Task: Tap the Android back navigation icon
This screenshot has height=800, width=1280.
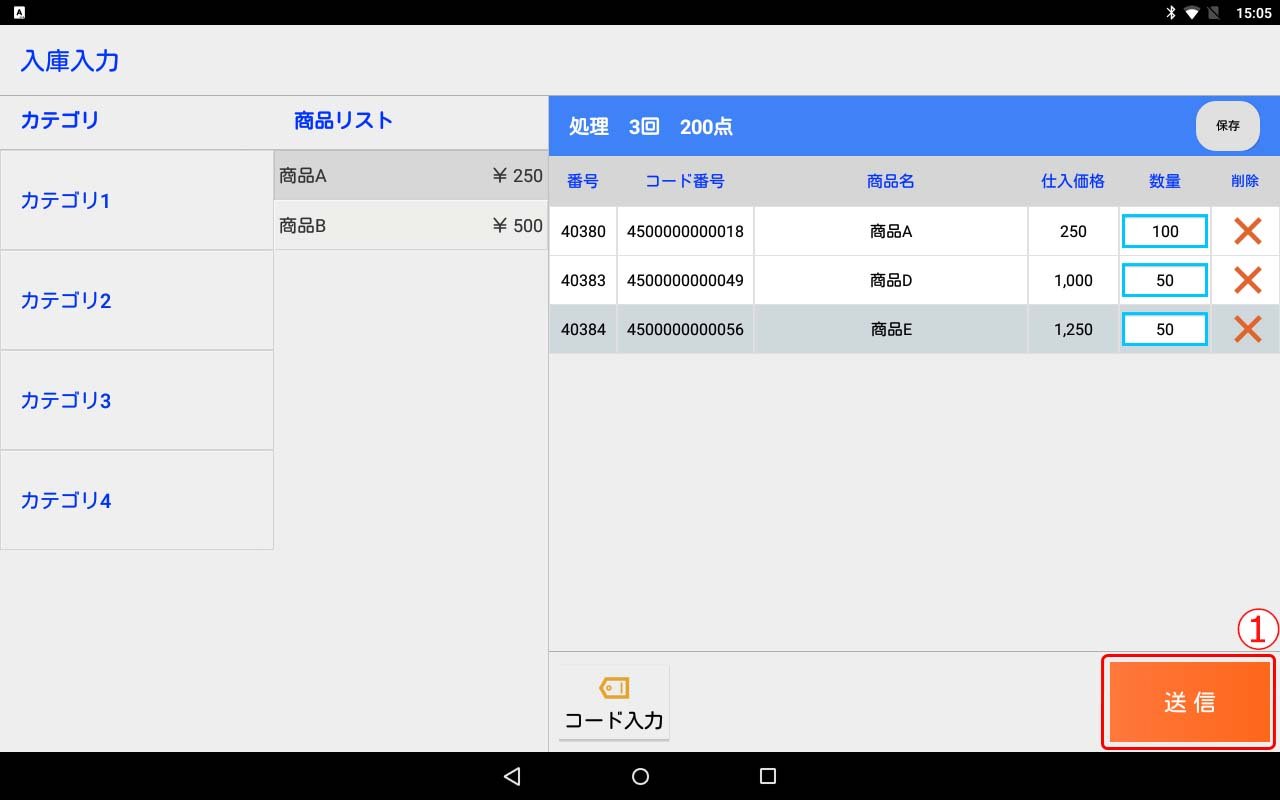Action: point(512,776)
